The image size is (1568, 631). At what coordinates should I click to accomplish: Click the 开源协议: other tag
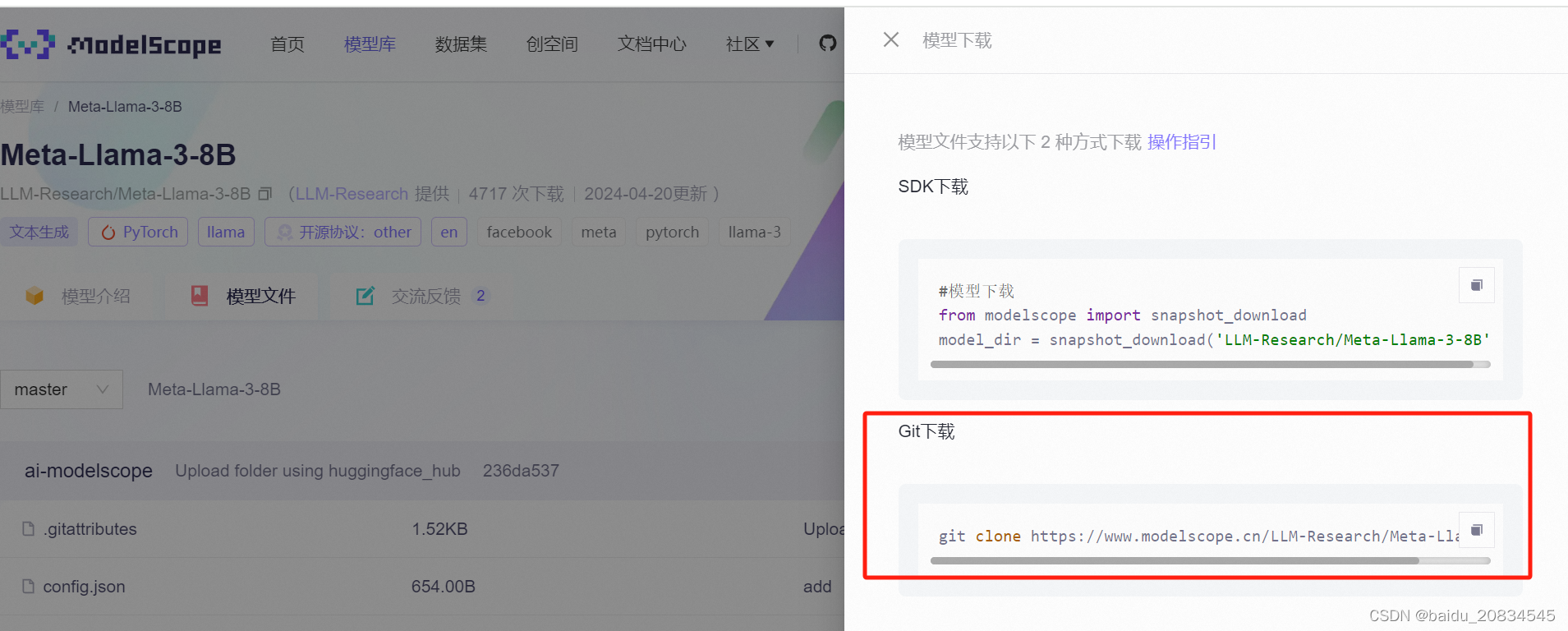(343, 233)
